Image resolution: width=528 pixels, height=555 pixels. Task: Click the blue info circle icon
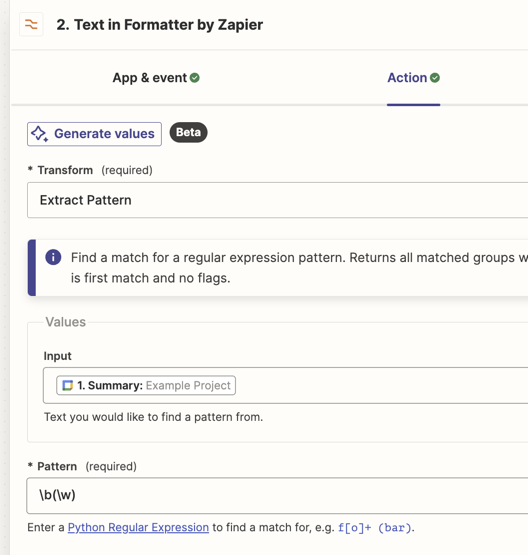click(x=53, y=257)
